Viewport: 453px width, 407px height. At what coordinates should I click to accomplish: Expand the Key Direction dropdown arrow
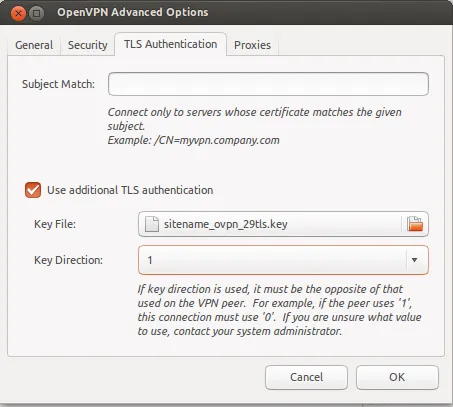coord(414,260)
